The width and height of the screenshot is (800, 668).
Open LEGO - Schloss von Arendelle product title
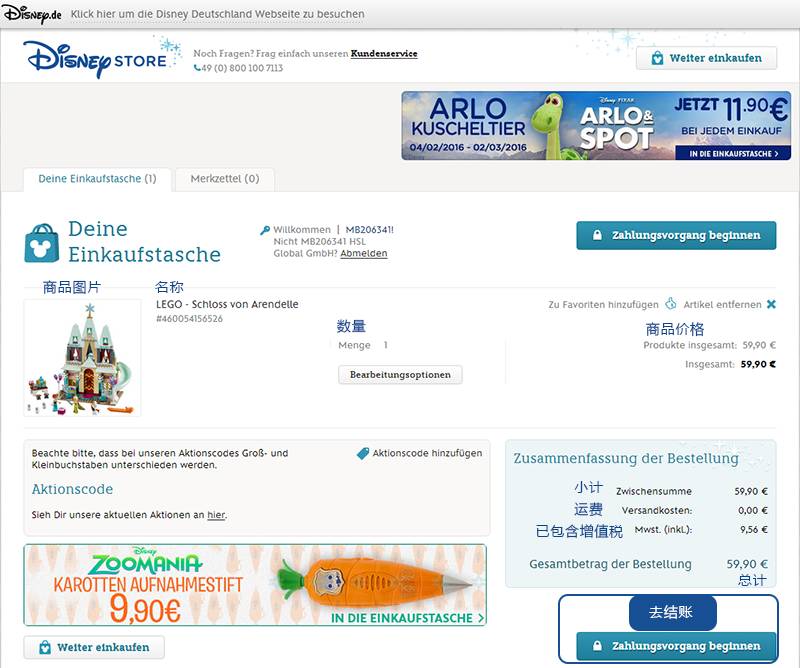click(227, 304)
